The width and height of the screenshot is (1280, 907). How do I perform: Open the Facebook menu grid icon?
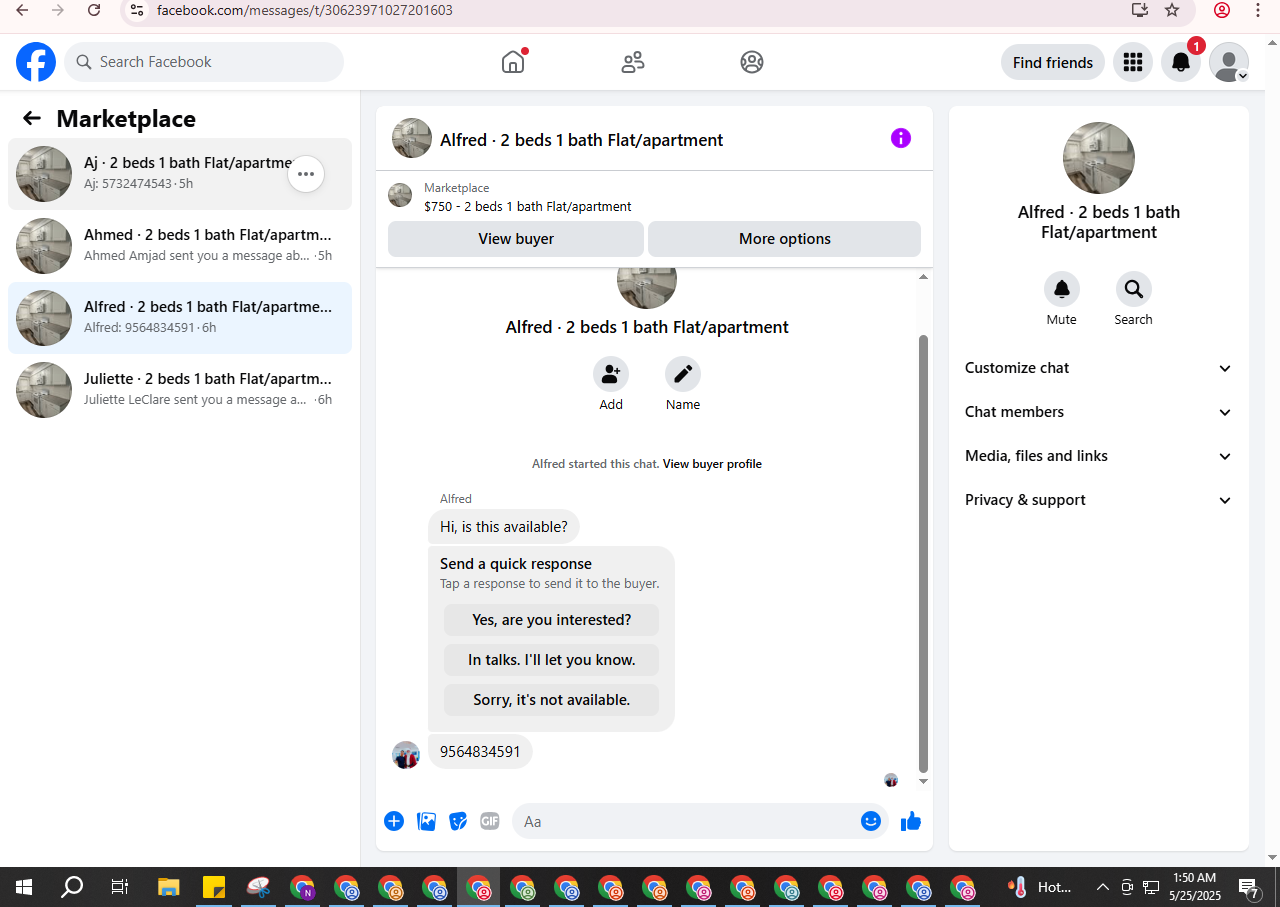pyautogui.click(x=1133, y=62)
